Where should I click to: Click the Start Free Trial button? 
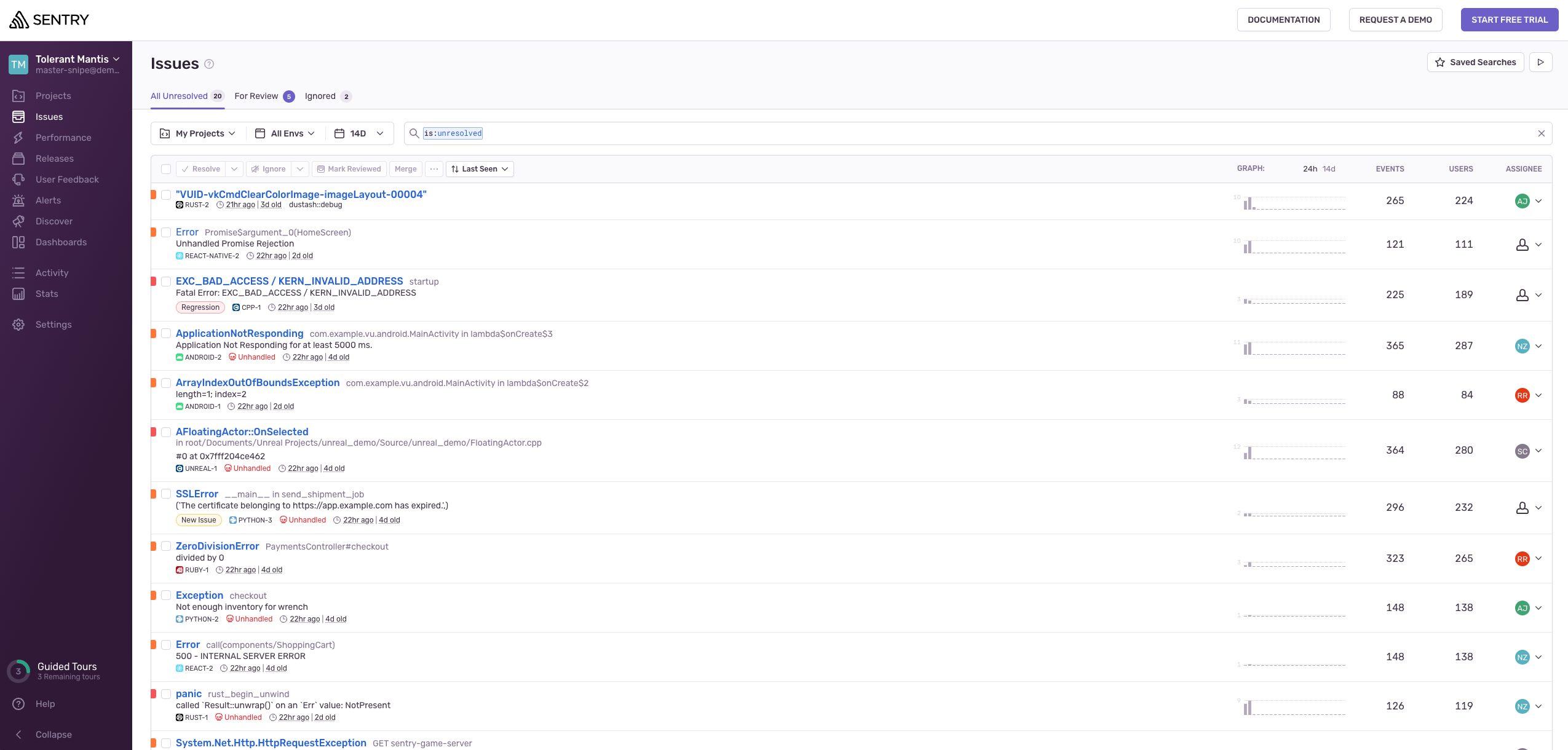[1509, 20]
